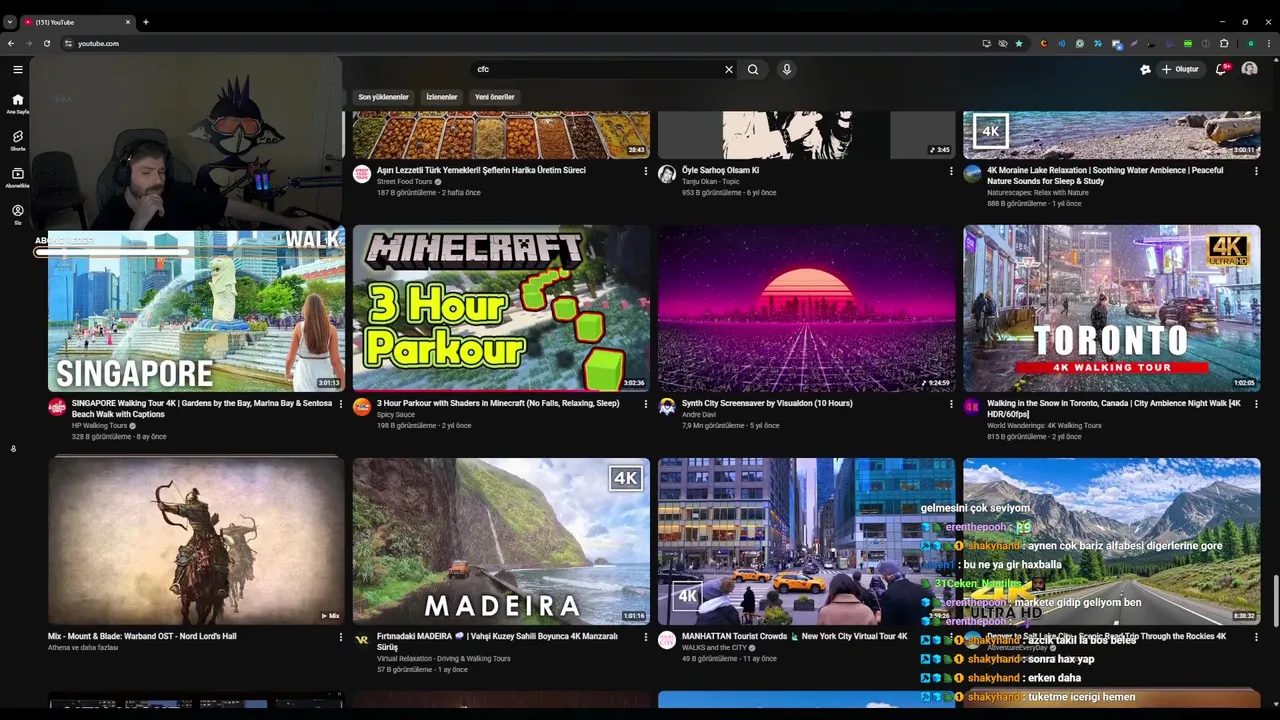The width and height of the screenshot is (1280, 720).
Task: Open Chrome three-dot menu
Action: (1269, 43)
